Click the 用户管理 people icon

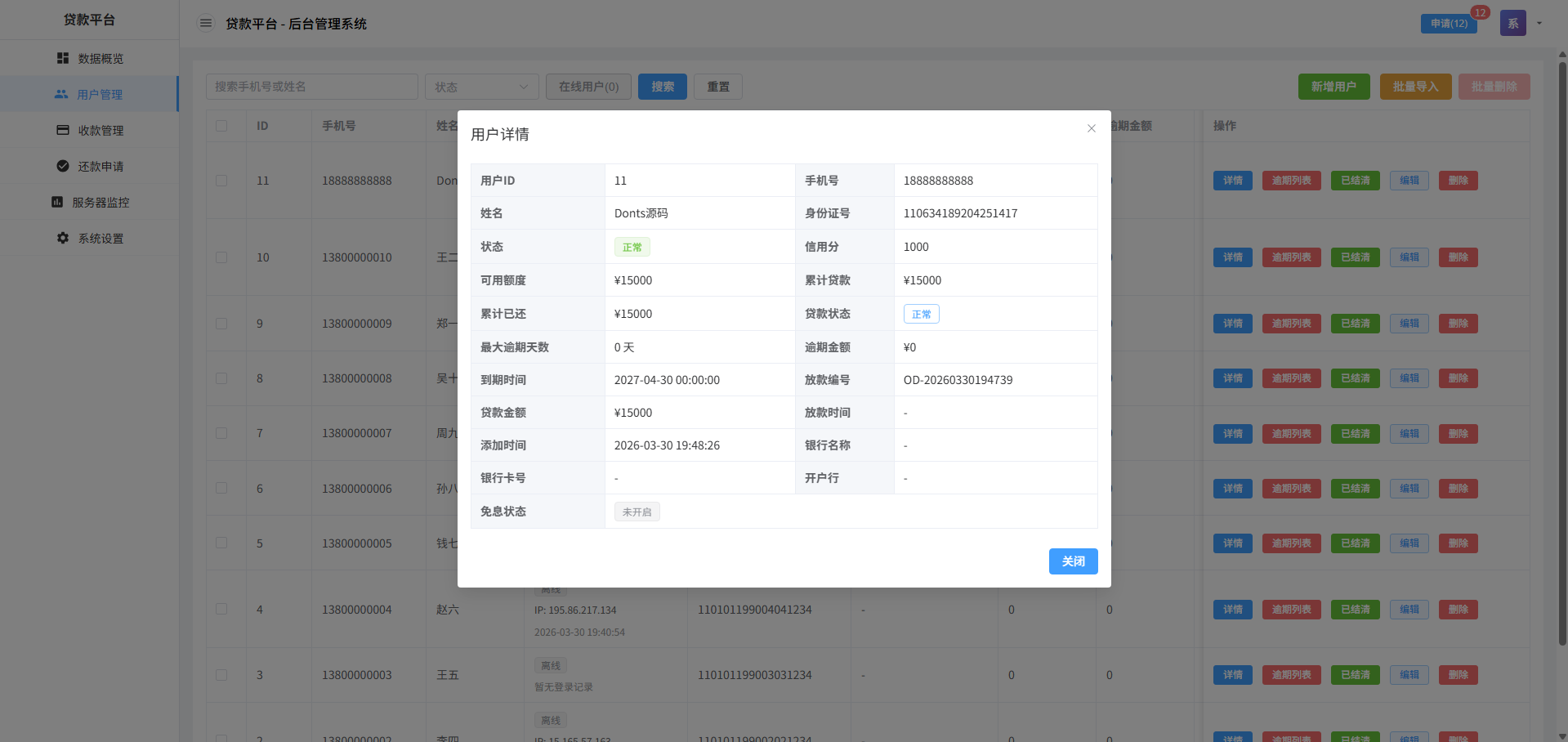[x=61, y=94]
